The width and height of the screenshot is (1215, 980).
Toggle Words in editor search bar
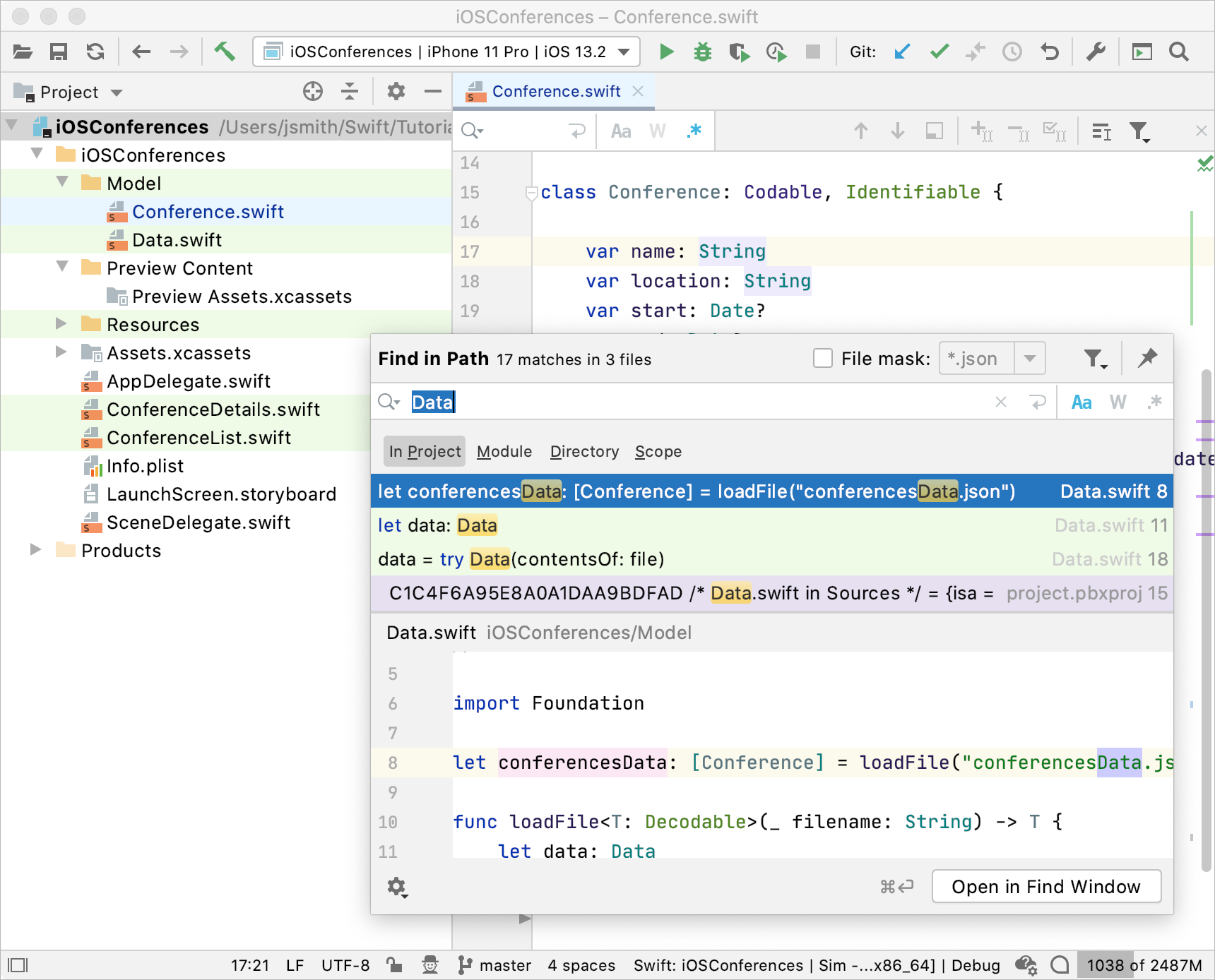point(658,131)
